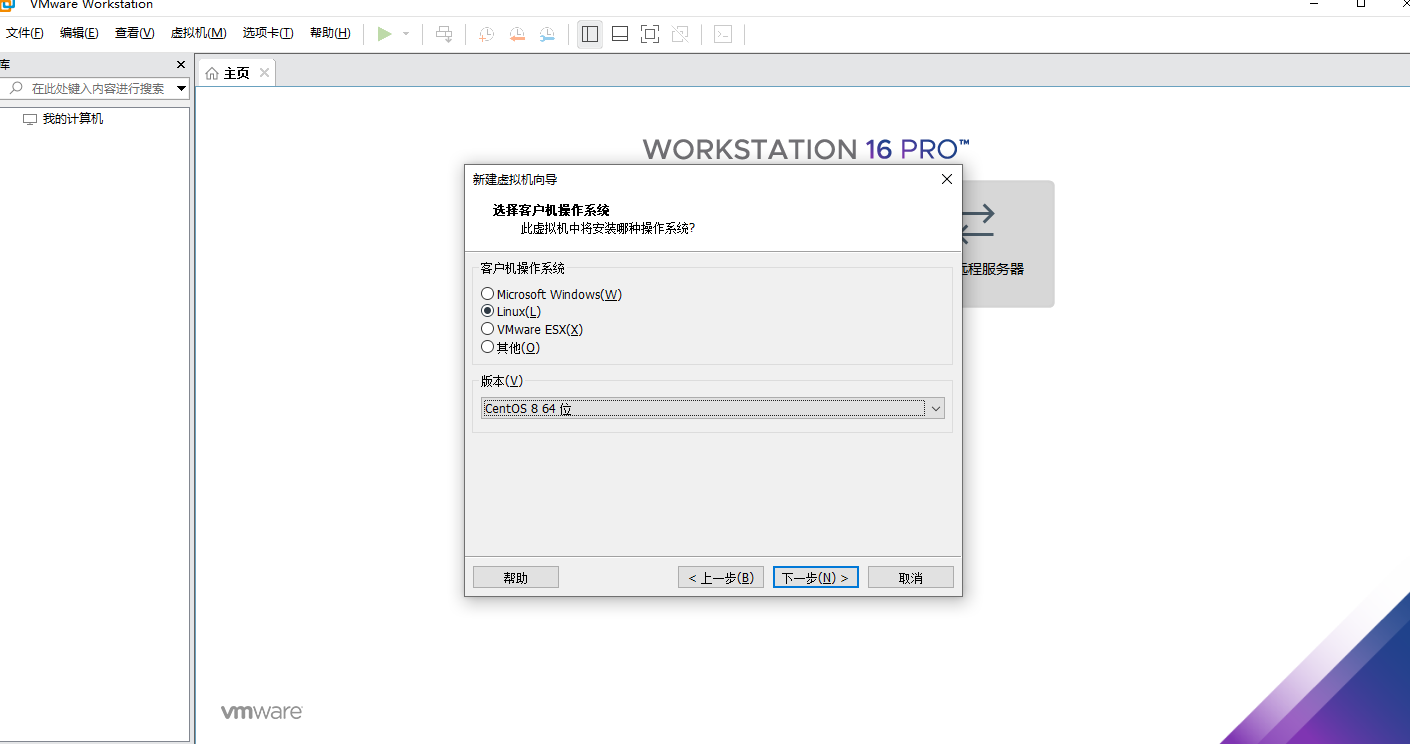Click the 上一步(B) back button
Image resolution: width=1410 pixels, height=744 pixels.
click(x=721, y=578)
